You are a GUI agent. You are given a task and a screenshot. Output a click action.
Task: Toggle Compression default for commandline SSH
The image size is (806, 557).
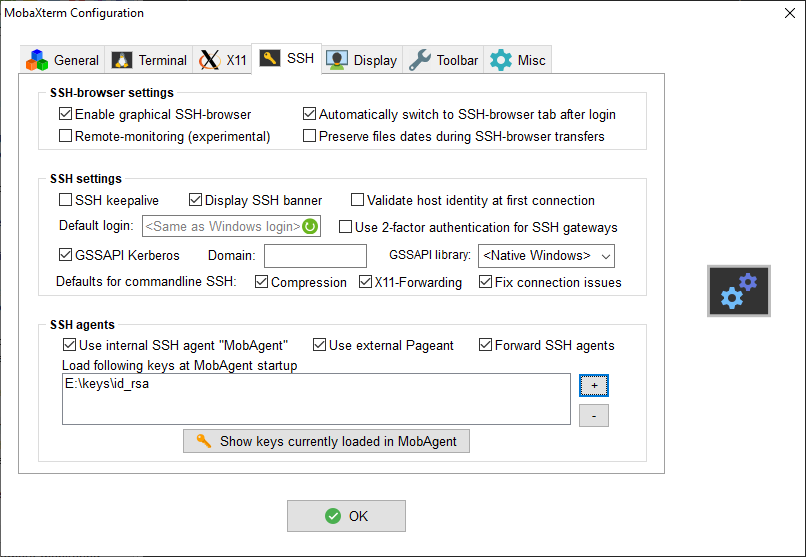pyautogui.click(x=261, y=282)
